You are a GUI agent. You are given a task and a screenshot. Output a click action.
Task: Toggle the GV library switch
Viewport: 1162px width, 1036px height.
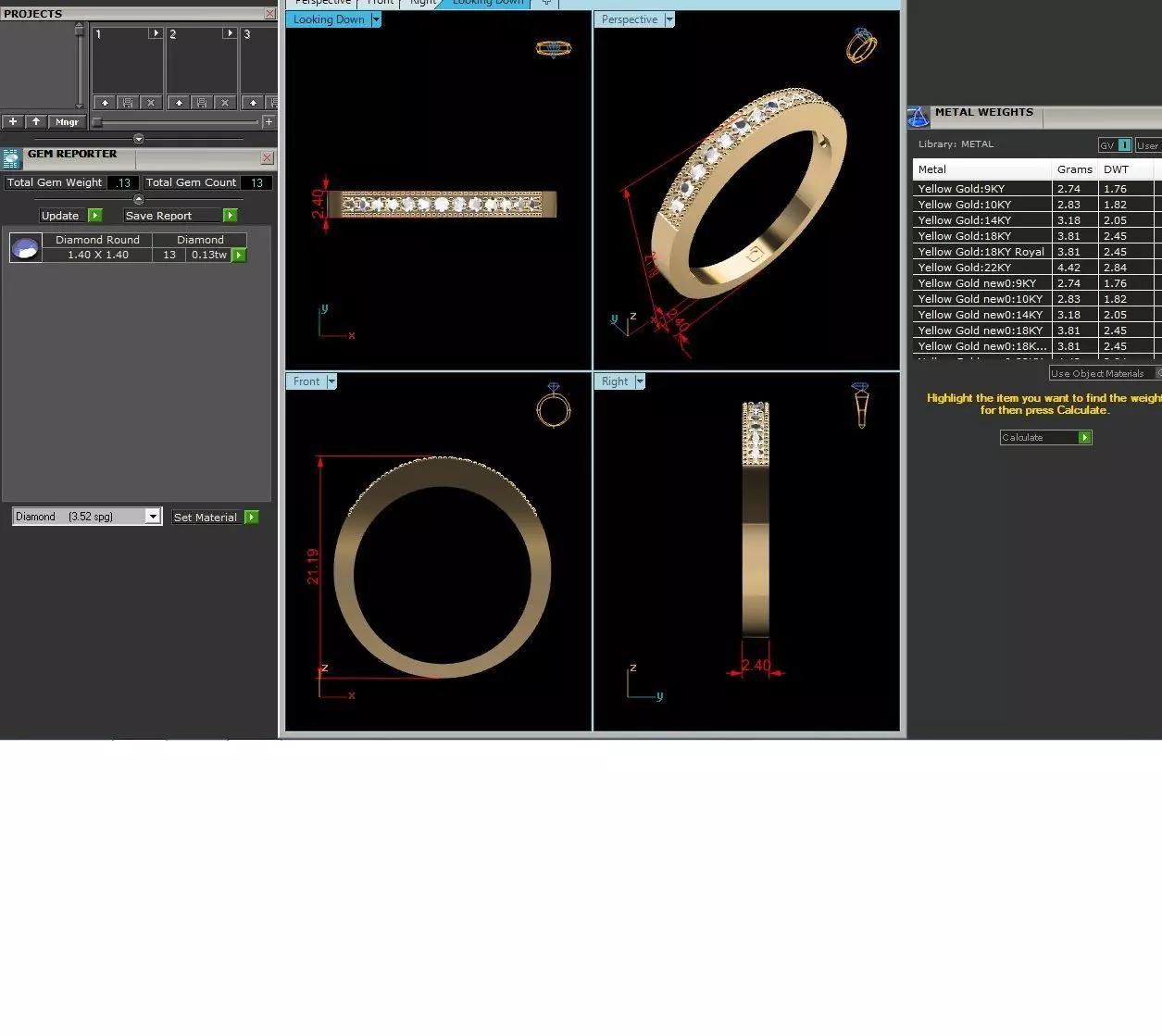(1115, 145)
